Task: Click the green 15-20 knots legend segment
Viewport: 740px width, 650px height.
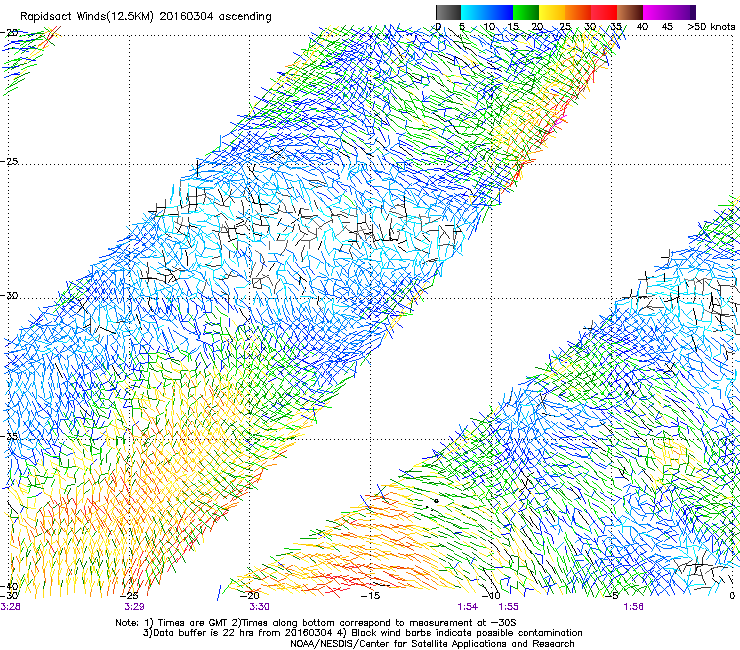Action: [x=526, y=12]
